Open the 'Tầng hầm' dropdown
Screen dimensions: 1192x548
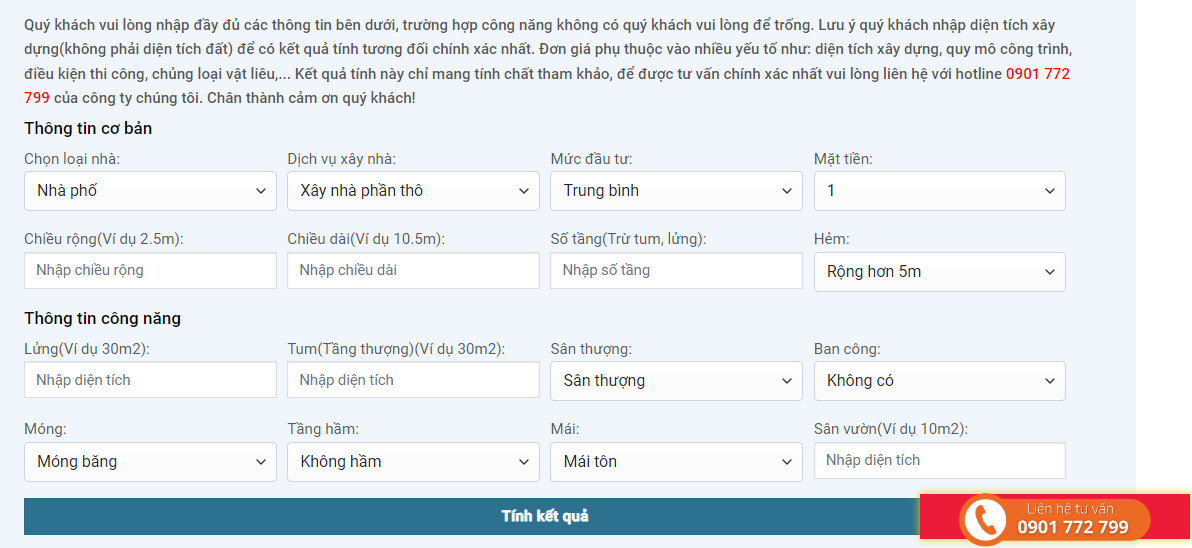click(x=413, y=462)
